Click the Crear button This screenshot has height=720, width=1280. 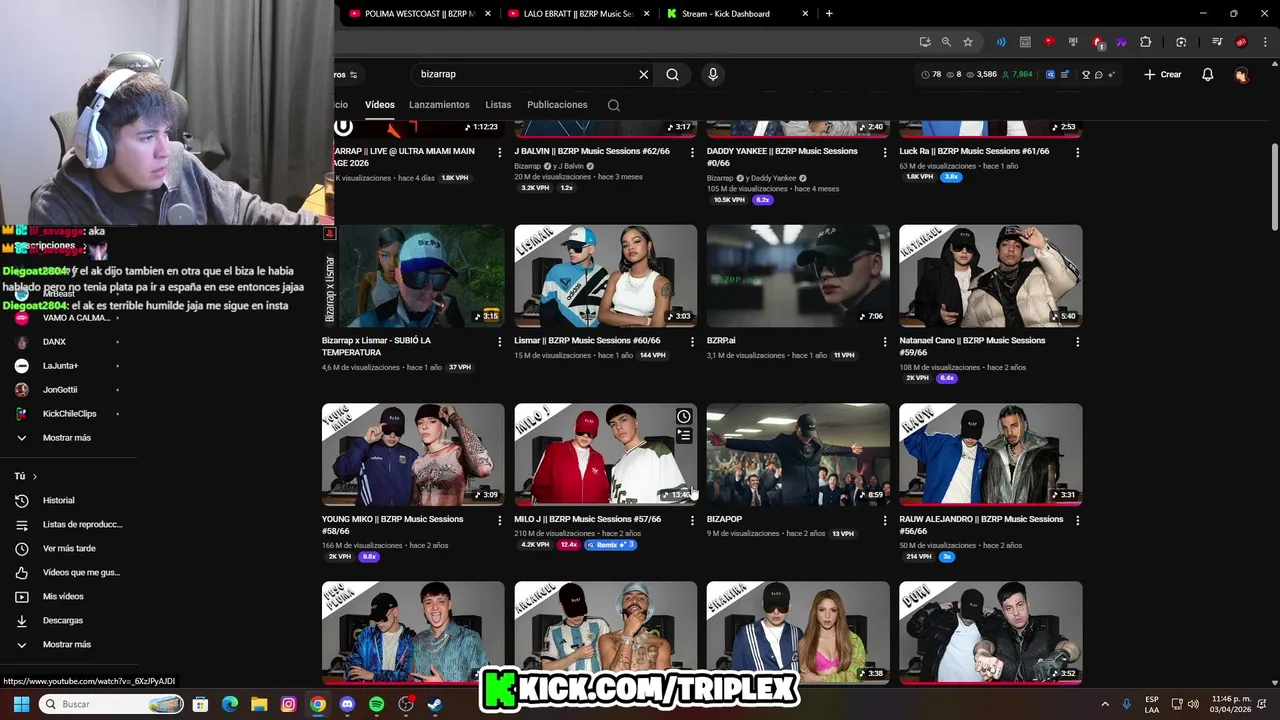1163,74
